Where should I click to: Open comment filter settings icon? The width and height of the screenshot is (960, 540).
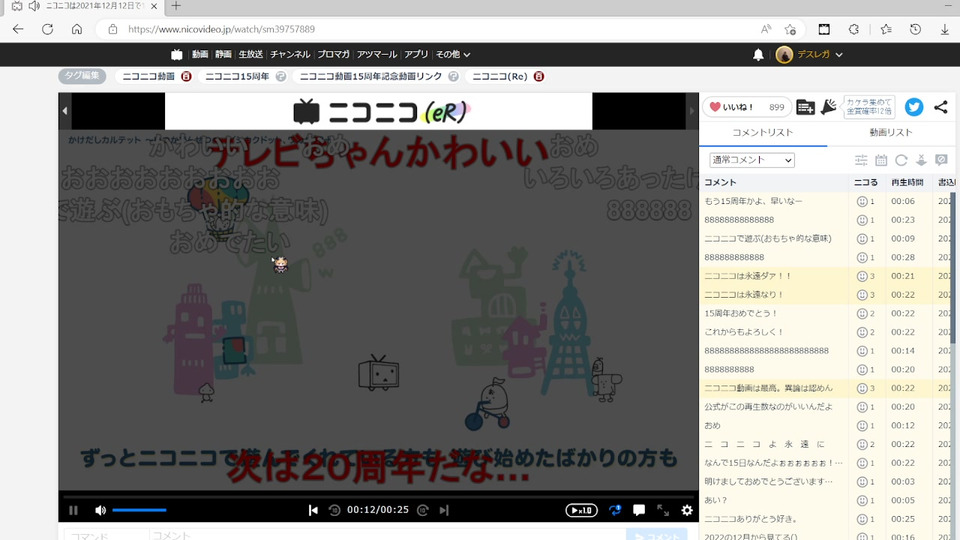click(861, 160)
